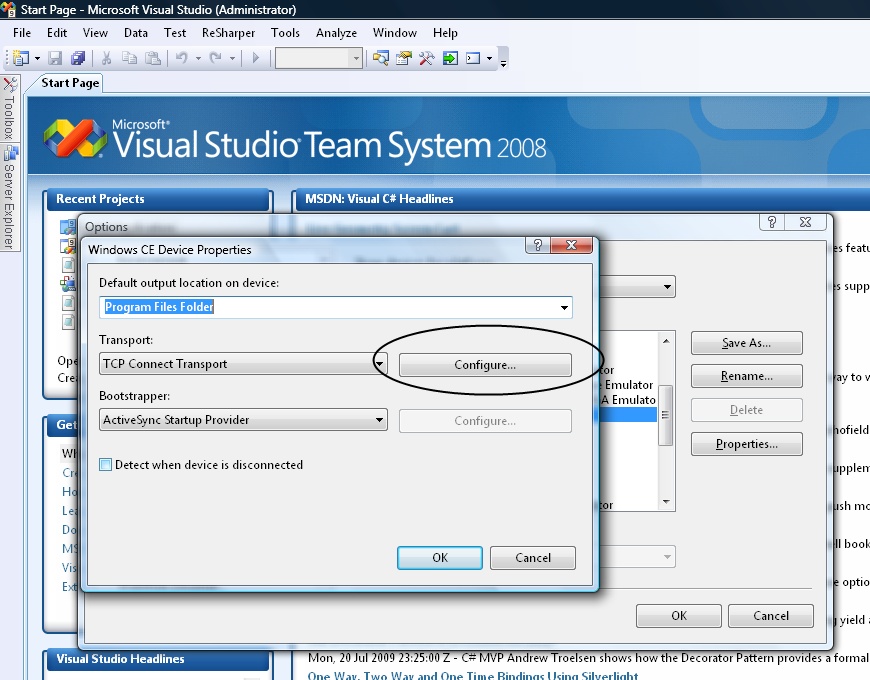Image resolution: width=870 pixels, height=680 pixels.
Task: Click OK in Windows CE Device Properties
Action: pyautogui.click(x=440, y=557)
